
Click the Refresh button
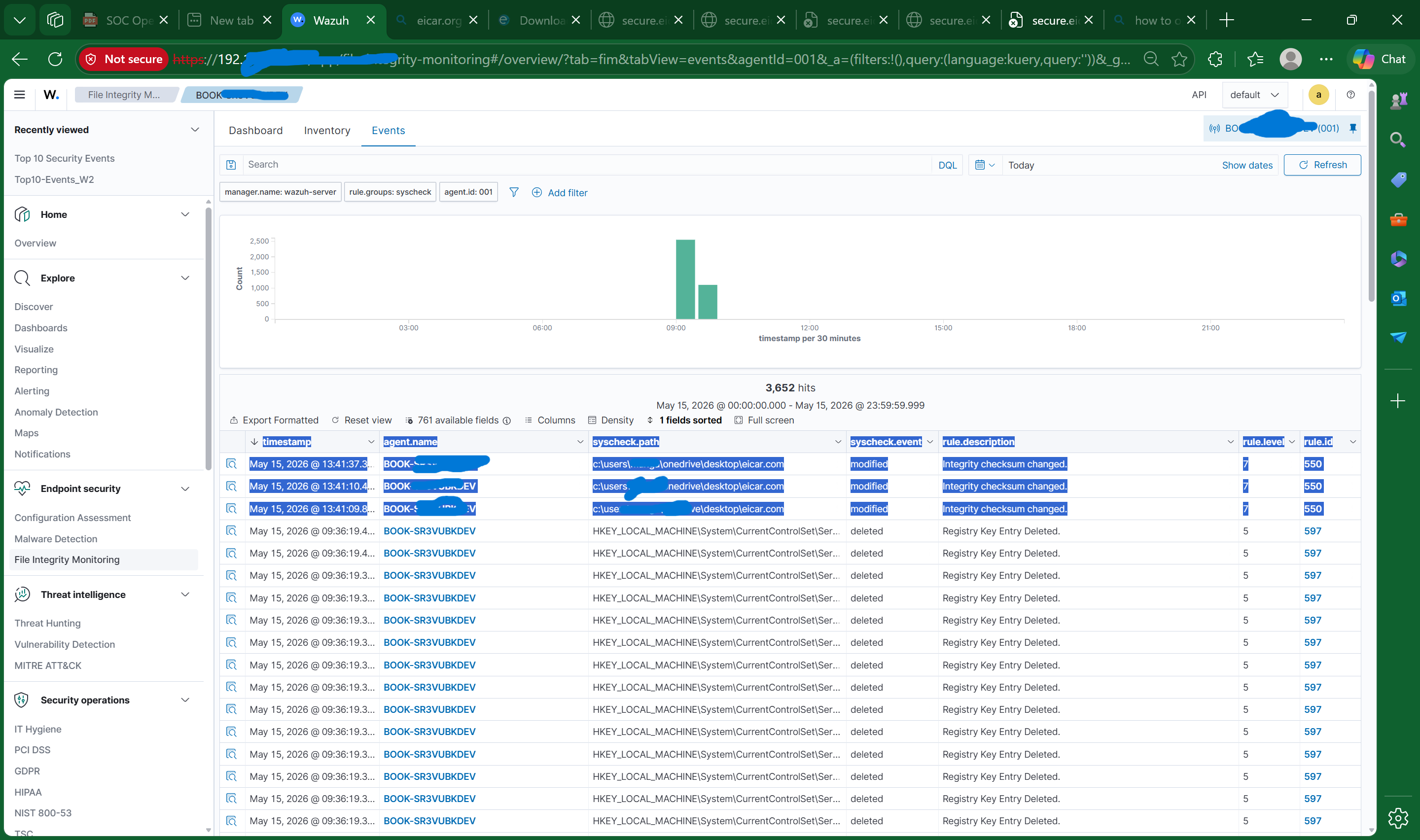coord(1321,165)
